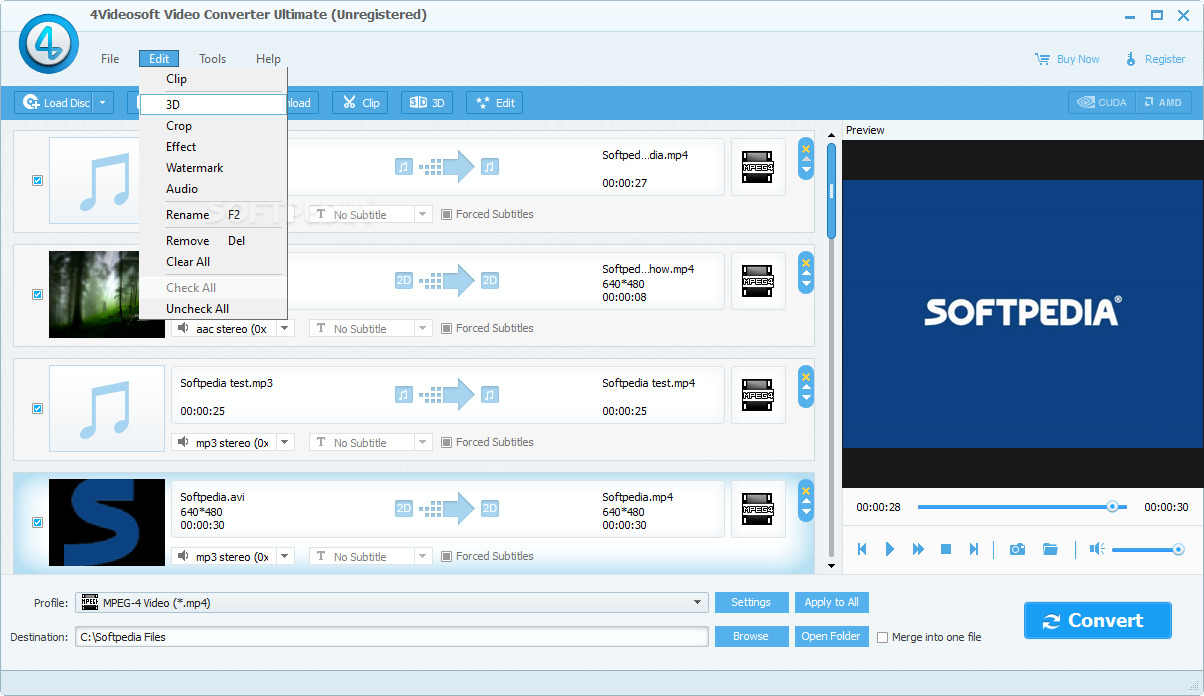Click the Open Folder button

[x=831, y=636]
